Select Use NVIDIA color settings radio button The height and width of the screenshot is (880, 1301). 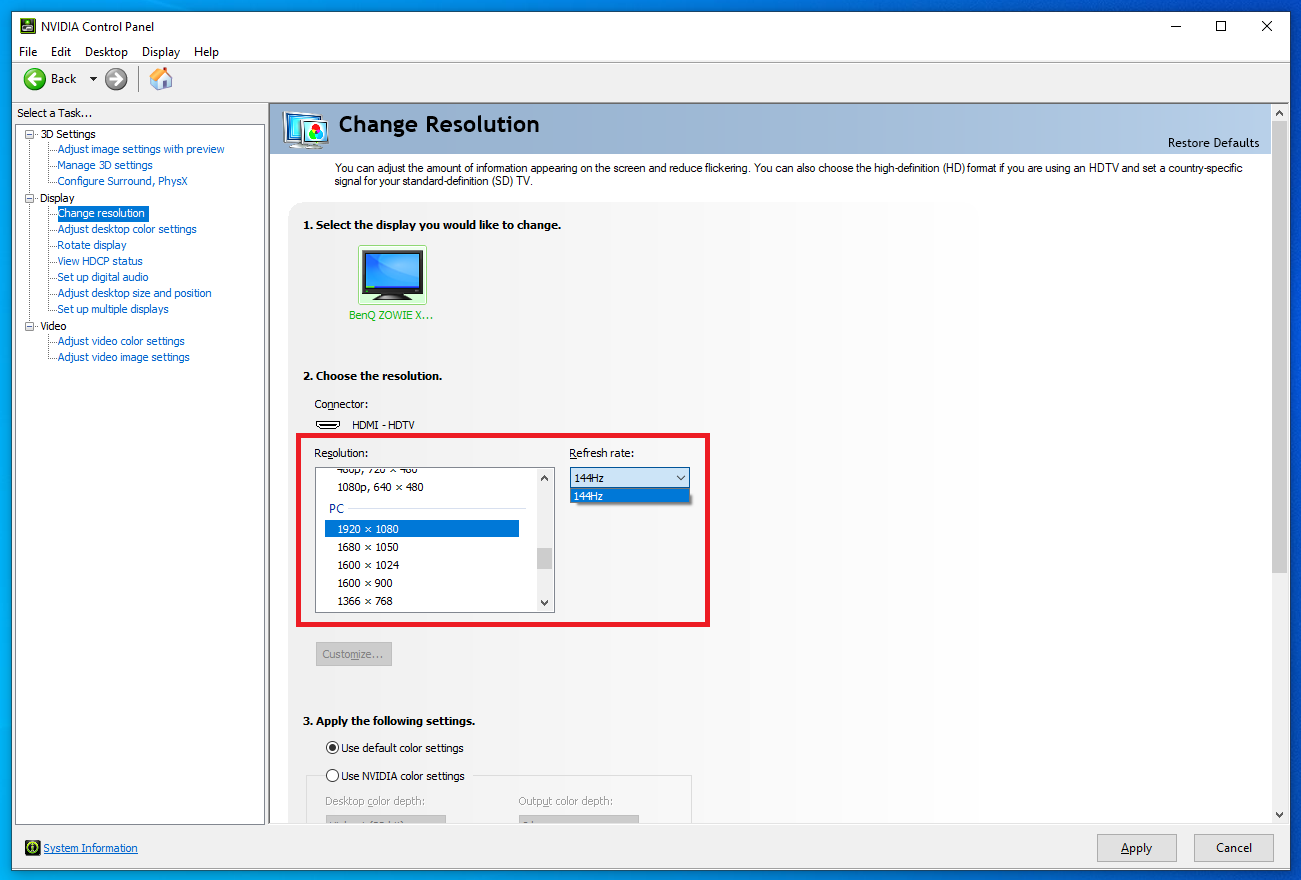pyautogui.click(x=333, y=776)
